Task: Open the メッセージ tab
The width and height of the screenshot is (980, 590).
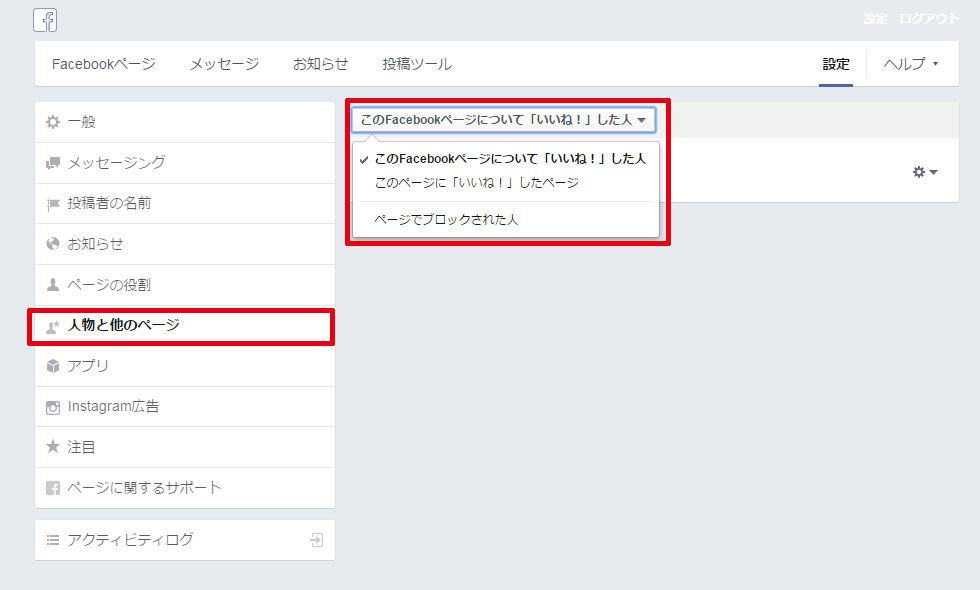Action: tap(224, 64)
